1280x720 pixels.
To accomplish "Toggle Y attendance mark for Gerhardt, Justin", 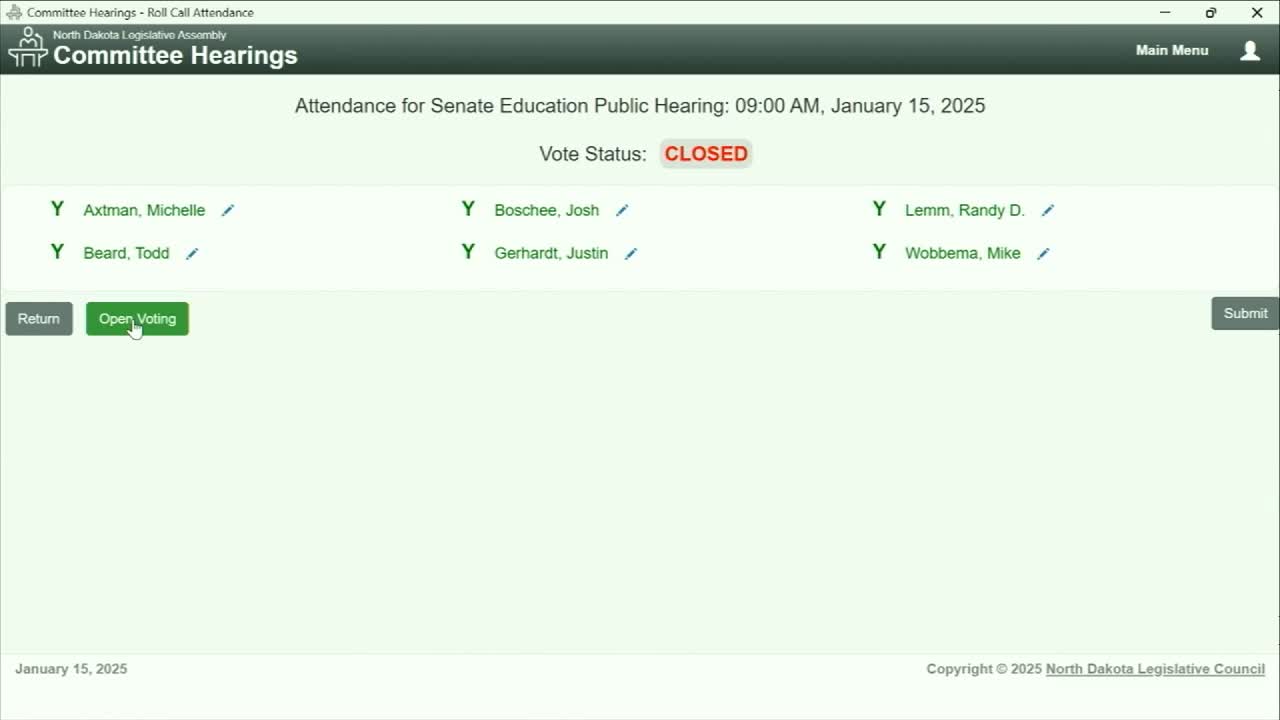I will click(468, 252).
